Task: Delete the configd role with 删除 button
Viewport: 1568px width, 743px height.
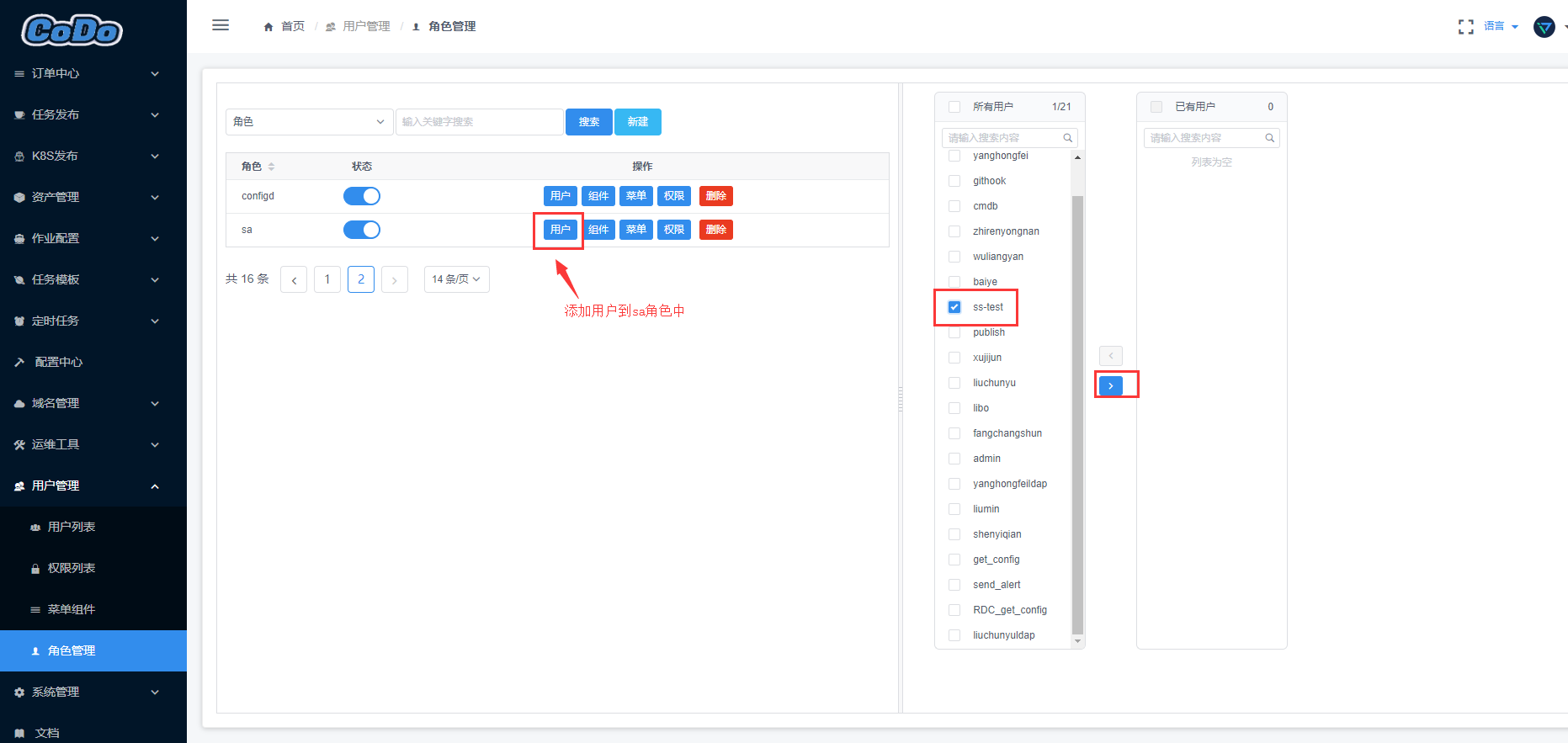Action: coord(716,196)
